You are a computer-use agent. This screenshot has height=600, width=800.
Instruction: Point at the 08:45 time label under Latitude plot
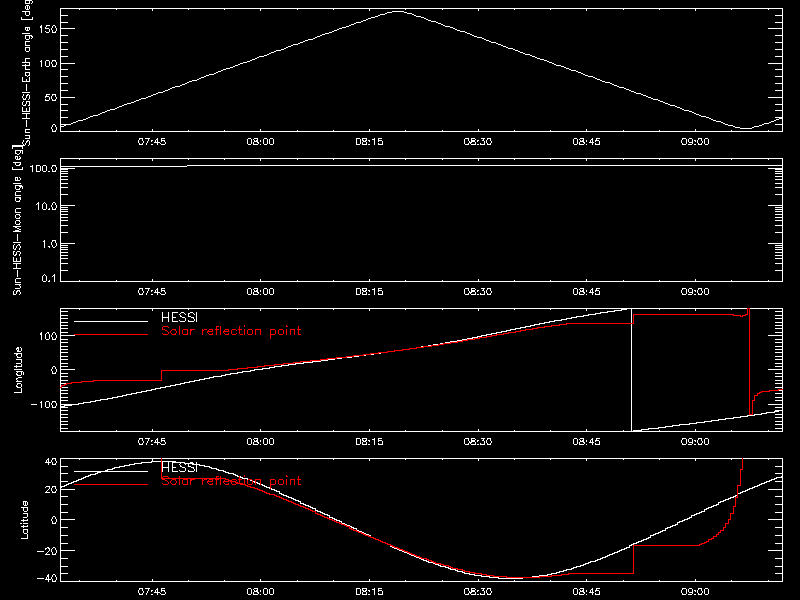click(587, 592)
